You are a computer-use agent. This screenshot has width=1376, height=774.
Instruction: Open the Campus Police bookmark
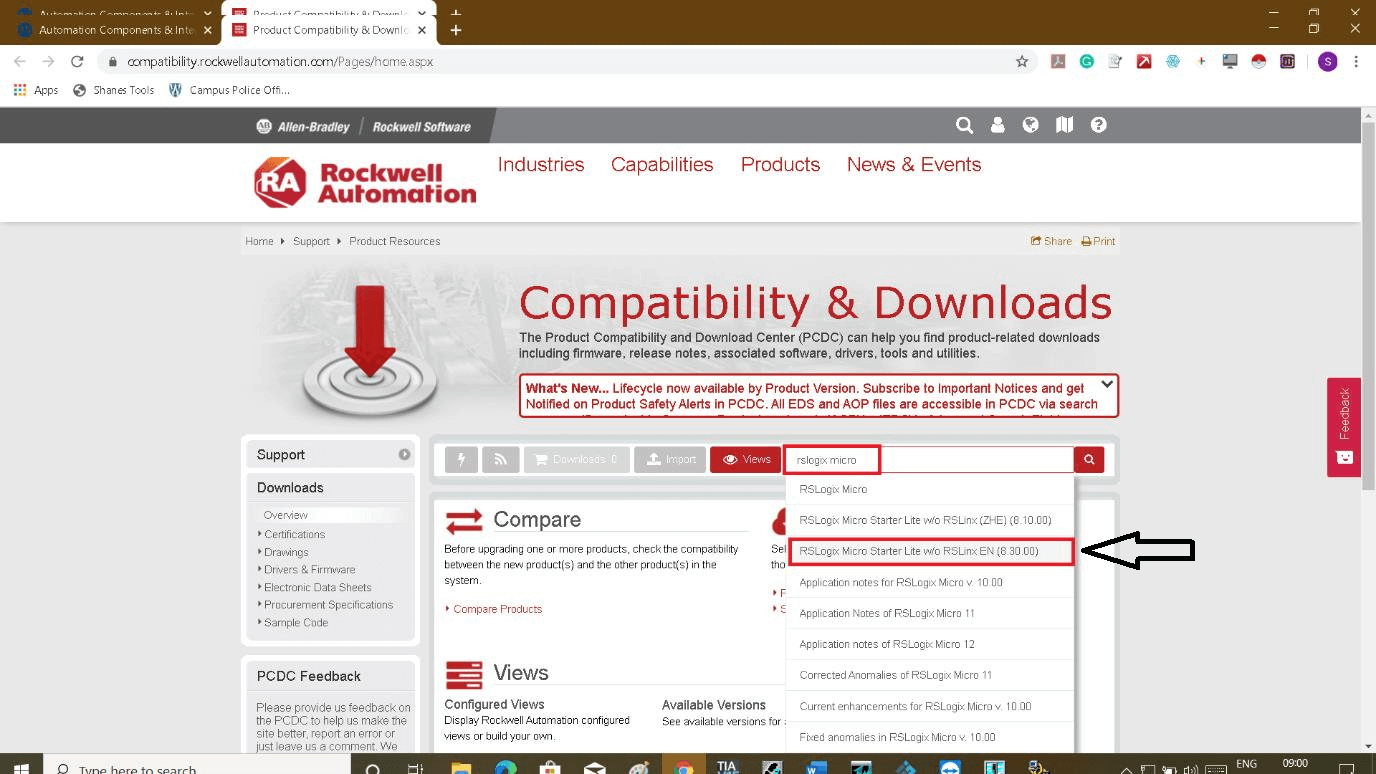tap(229, 90)
